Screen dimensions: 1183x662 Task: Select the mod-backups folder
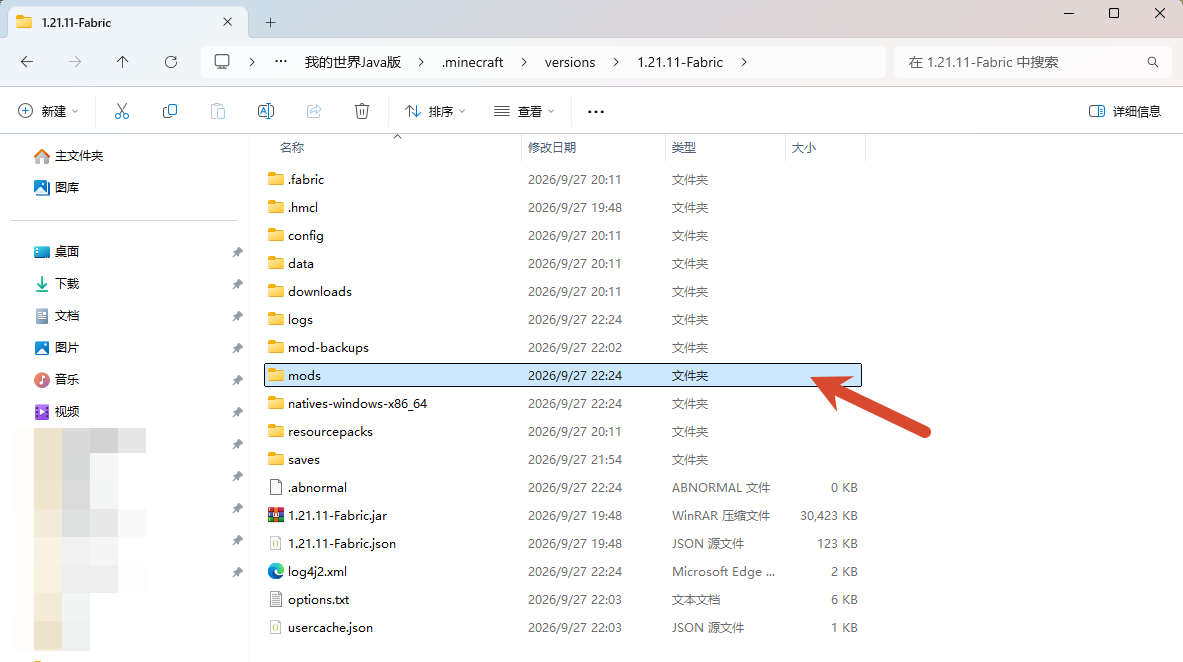pos(563,347)
